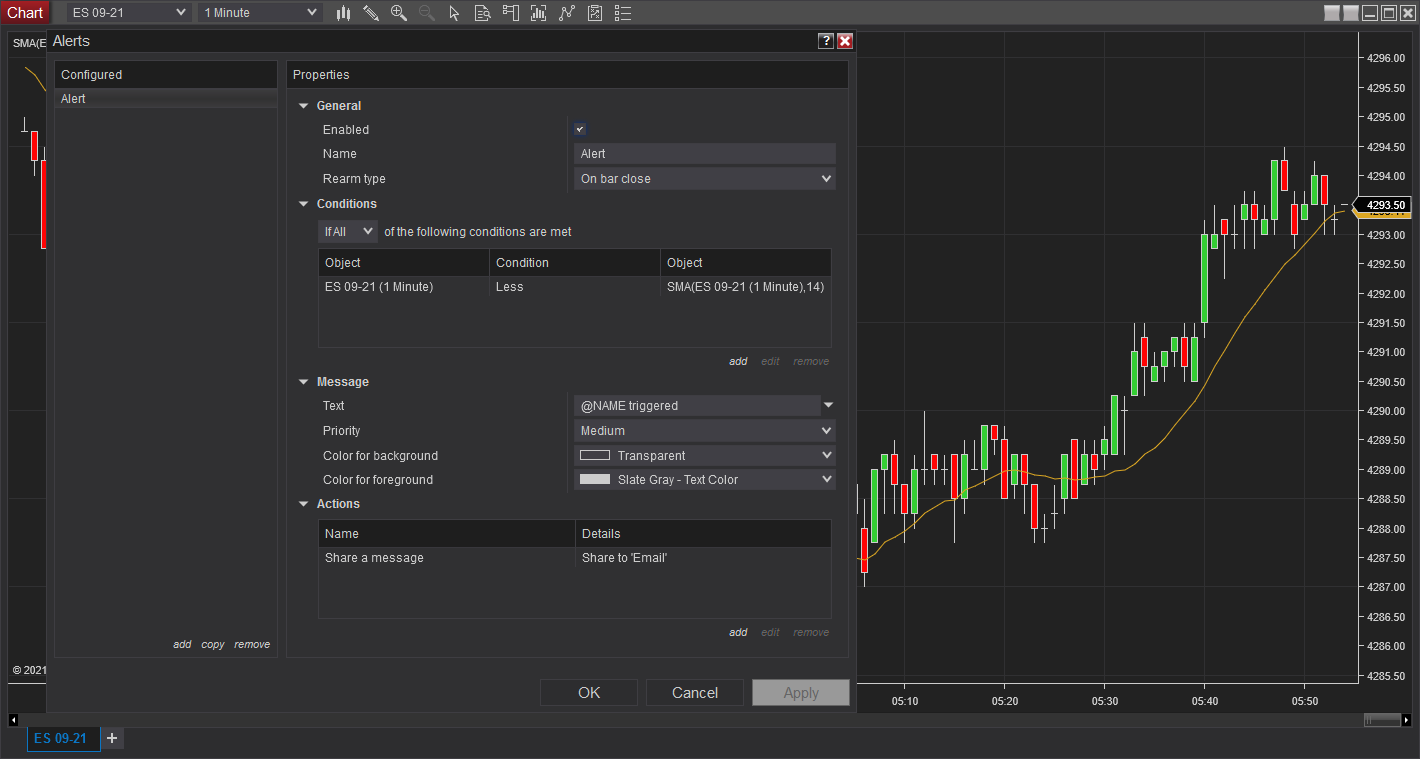1420x759 pixels.
Task: Select the drawing tools pencil icon
Action: tap(371, 13)
